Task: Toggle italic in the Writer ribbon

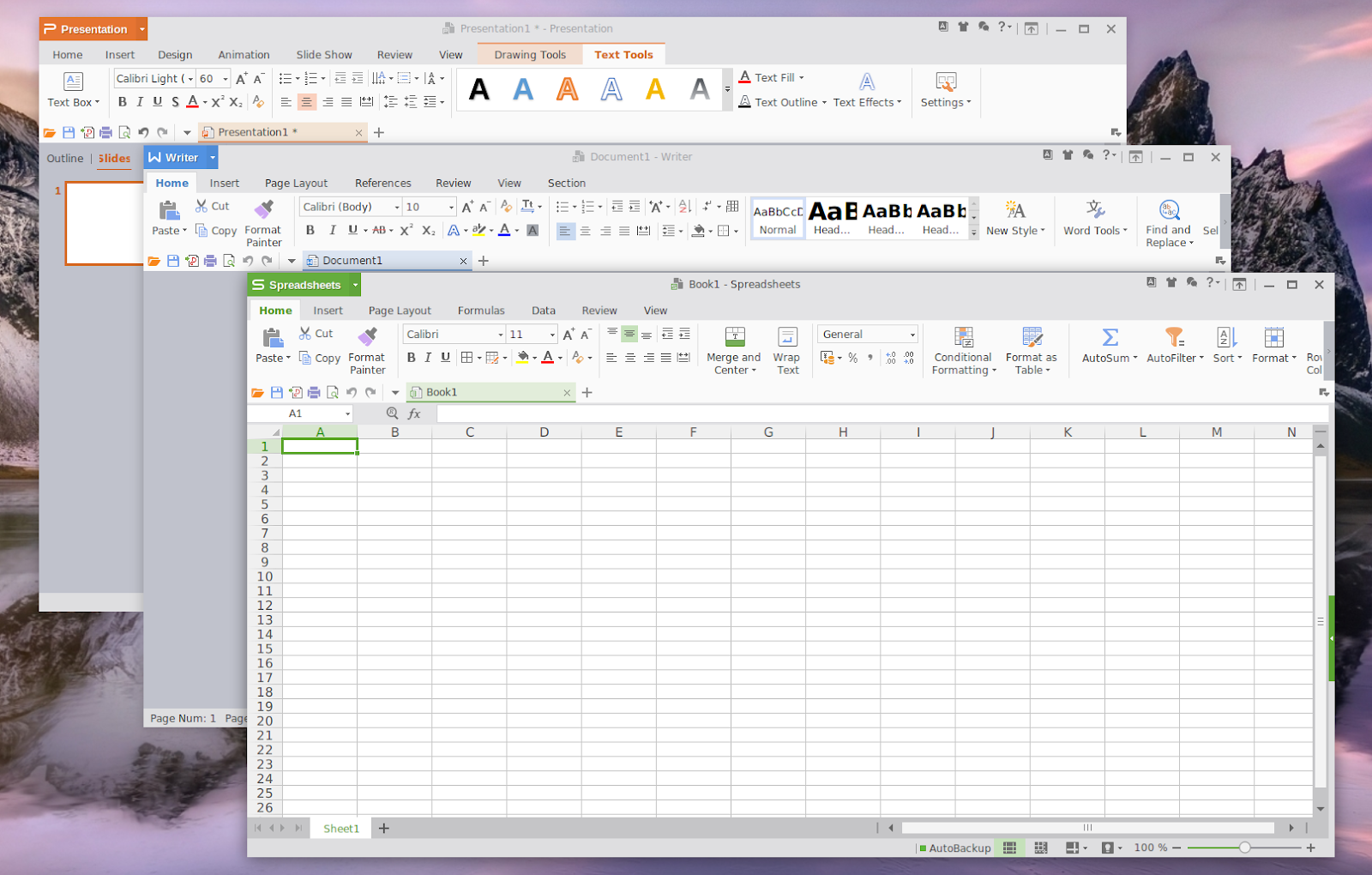Action: [x=332, y=230]
